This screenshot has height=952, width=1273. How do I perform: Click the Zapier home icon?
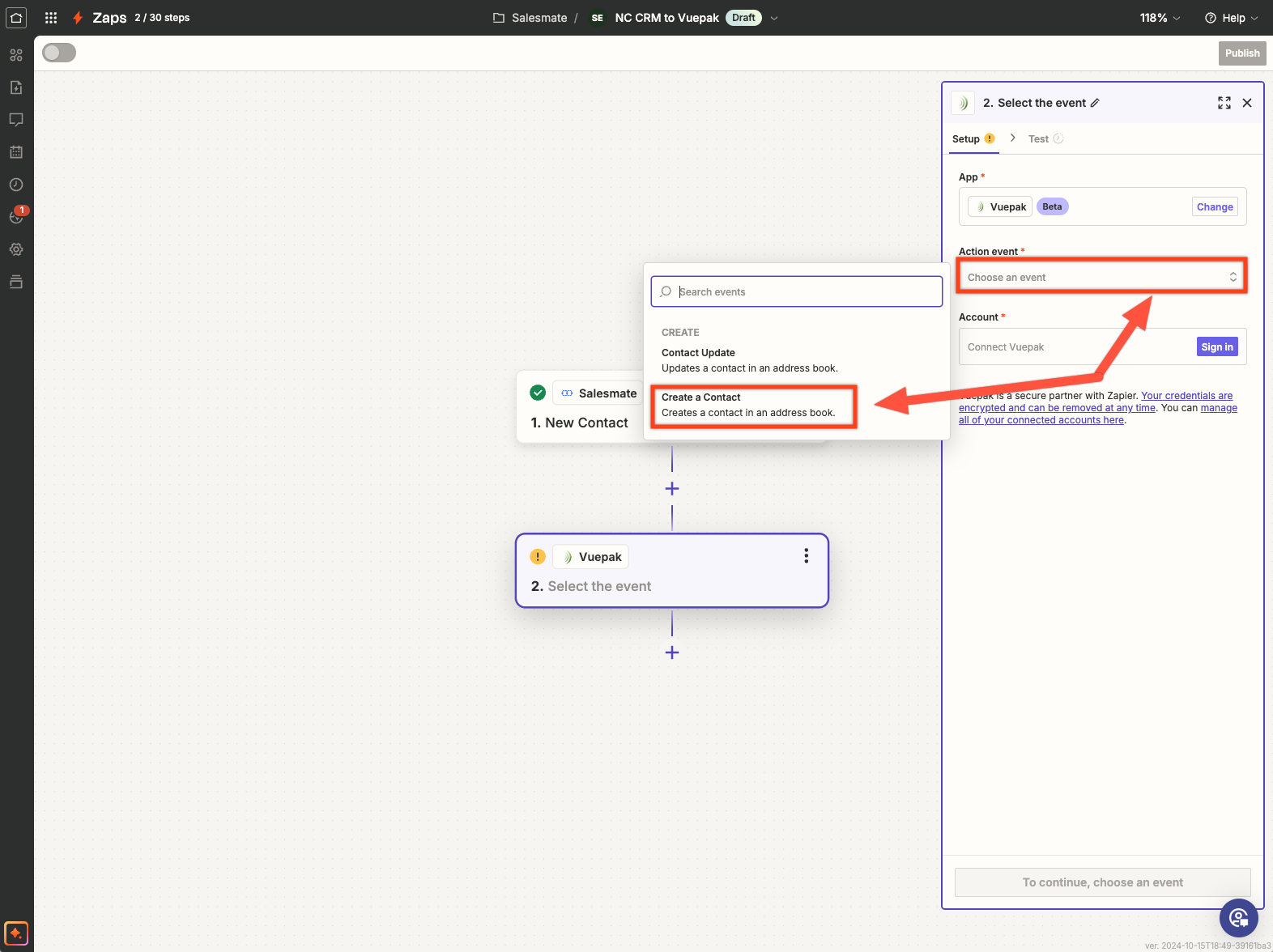click(x=16, y=18)
